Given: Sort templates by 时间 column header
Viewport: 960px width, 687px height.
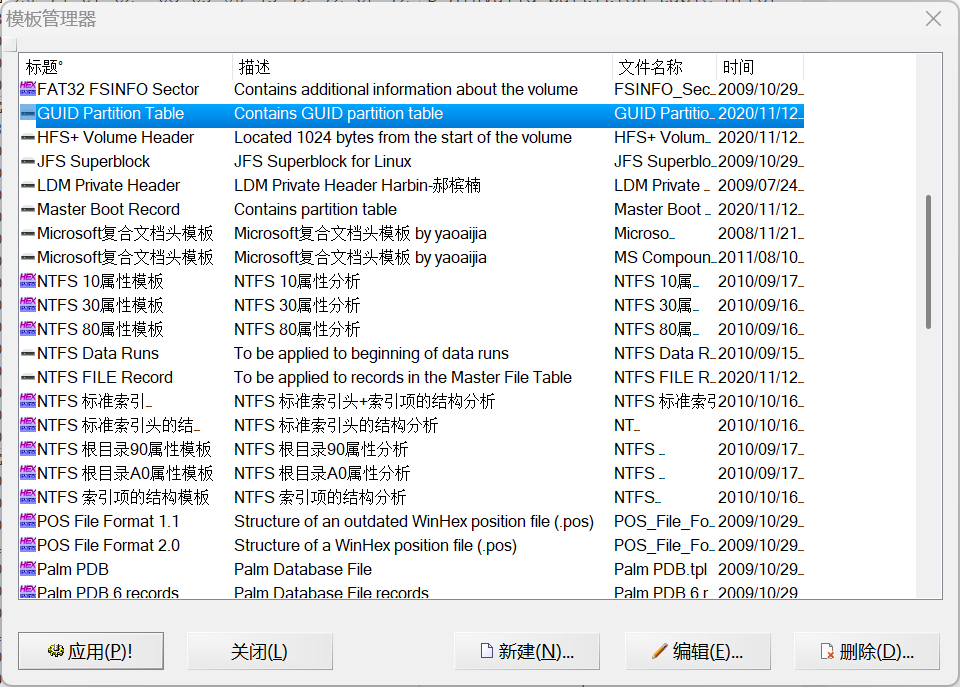Looking at the screenshot, I should point(759,67).
